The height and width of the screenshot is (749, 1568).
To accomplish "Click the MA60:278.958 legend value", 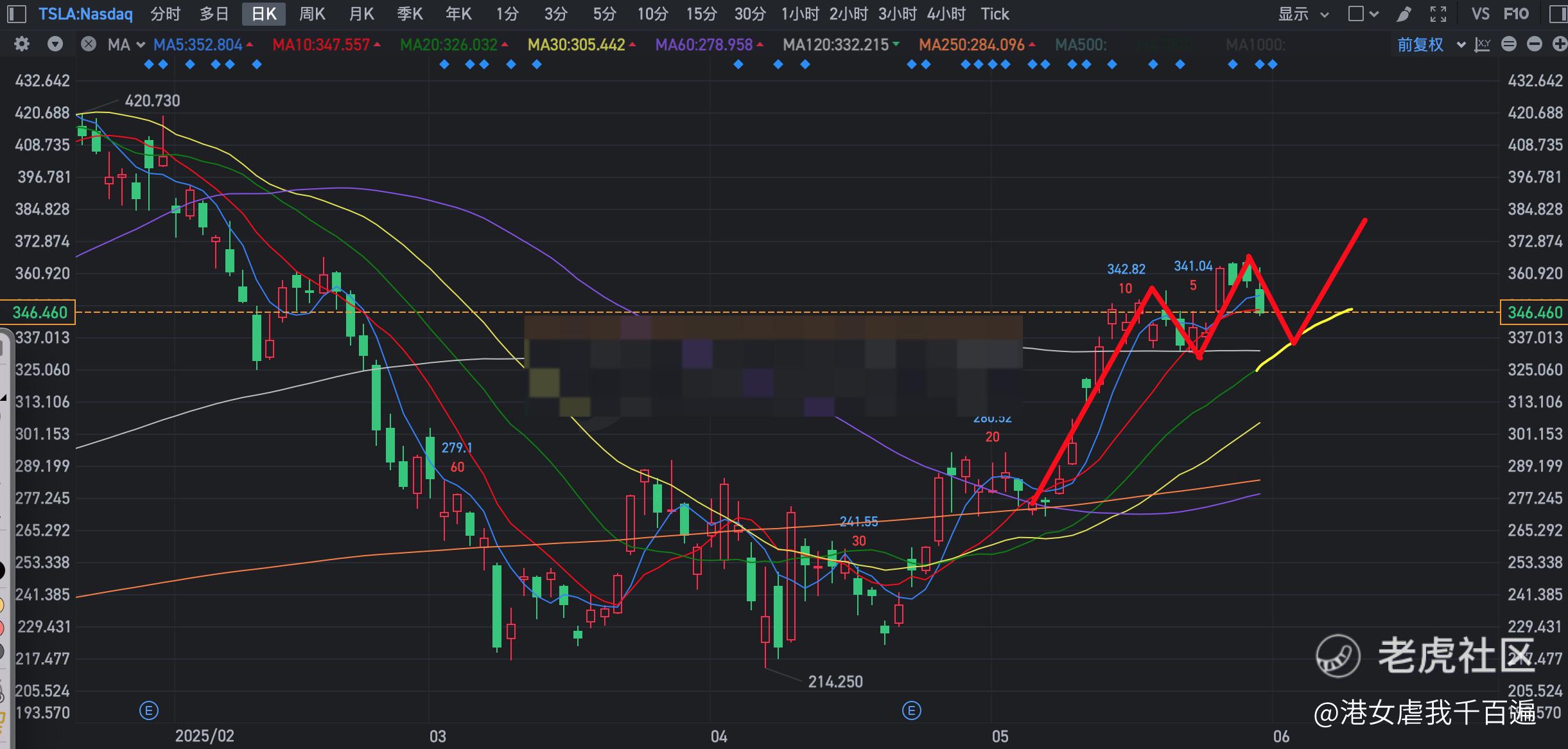I will (704, 44).
